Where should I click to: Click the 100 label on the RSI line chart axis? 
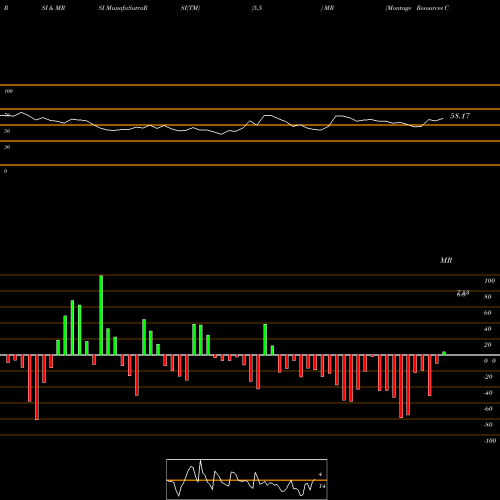[x=8, y=91]
